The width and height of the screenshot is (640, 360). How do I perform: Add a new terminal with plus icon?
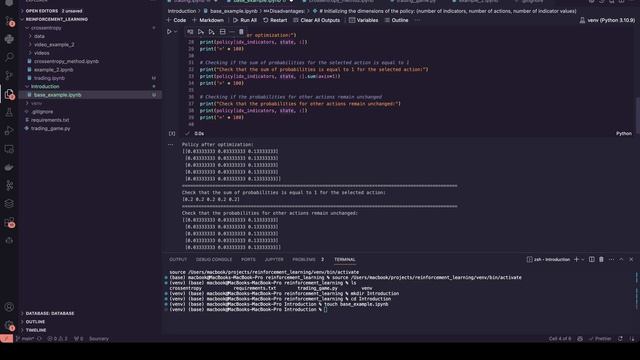pos(576,259)
